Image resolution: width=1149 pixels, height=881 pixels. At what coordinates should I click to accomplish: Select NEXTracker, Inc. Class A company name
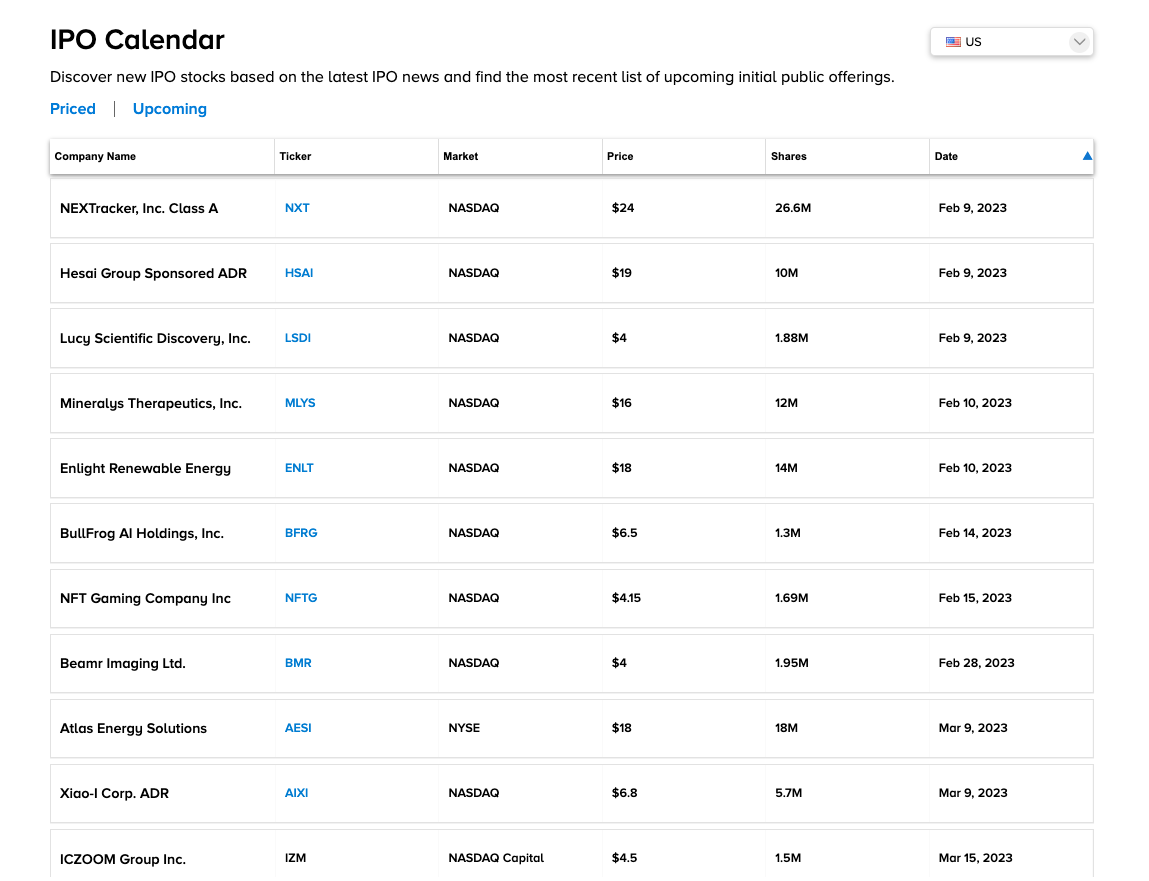(x=139, y=209)
